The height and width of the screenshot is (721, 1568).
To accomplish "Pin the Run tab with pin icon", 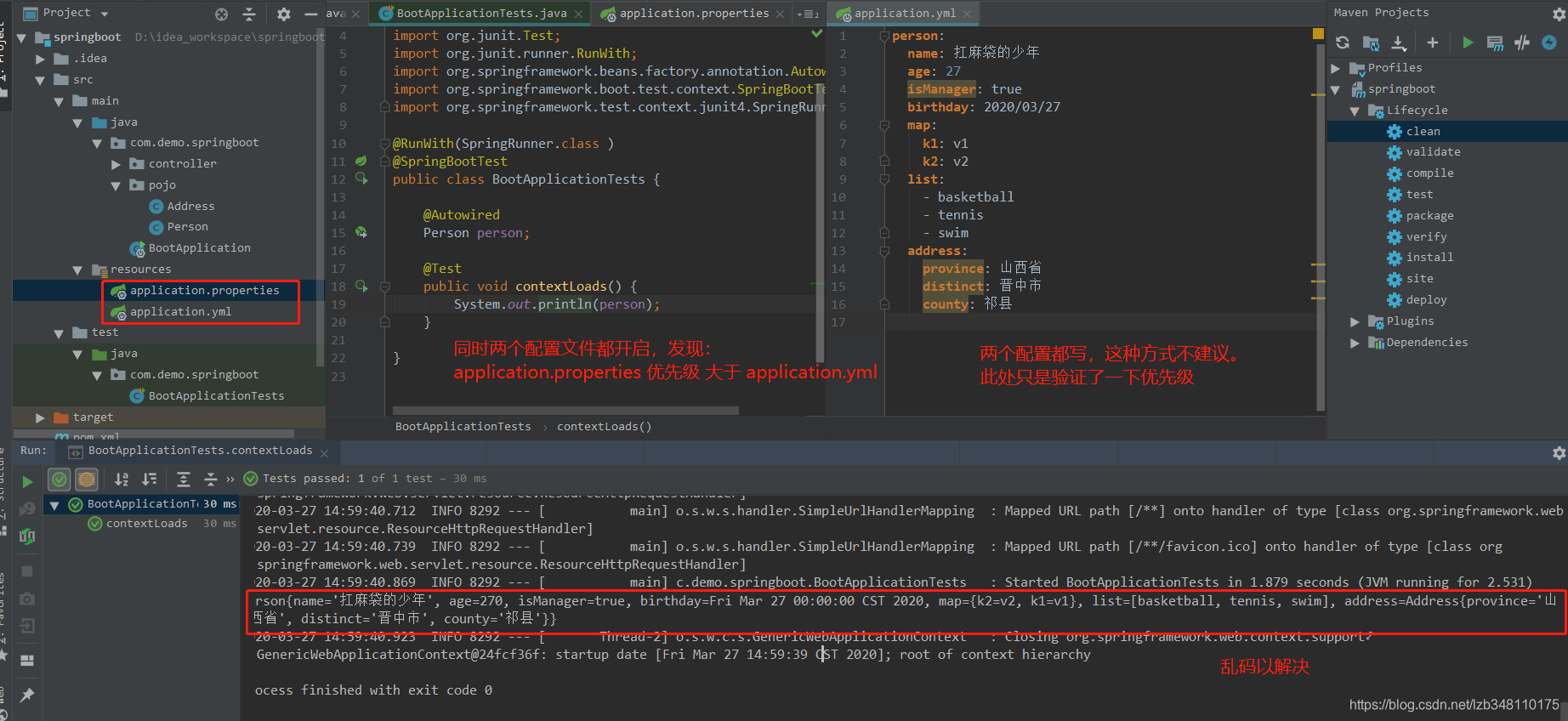I will (x=27, y=695).
